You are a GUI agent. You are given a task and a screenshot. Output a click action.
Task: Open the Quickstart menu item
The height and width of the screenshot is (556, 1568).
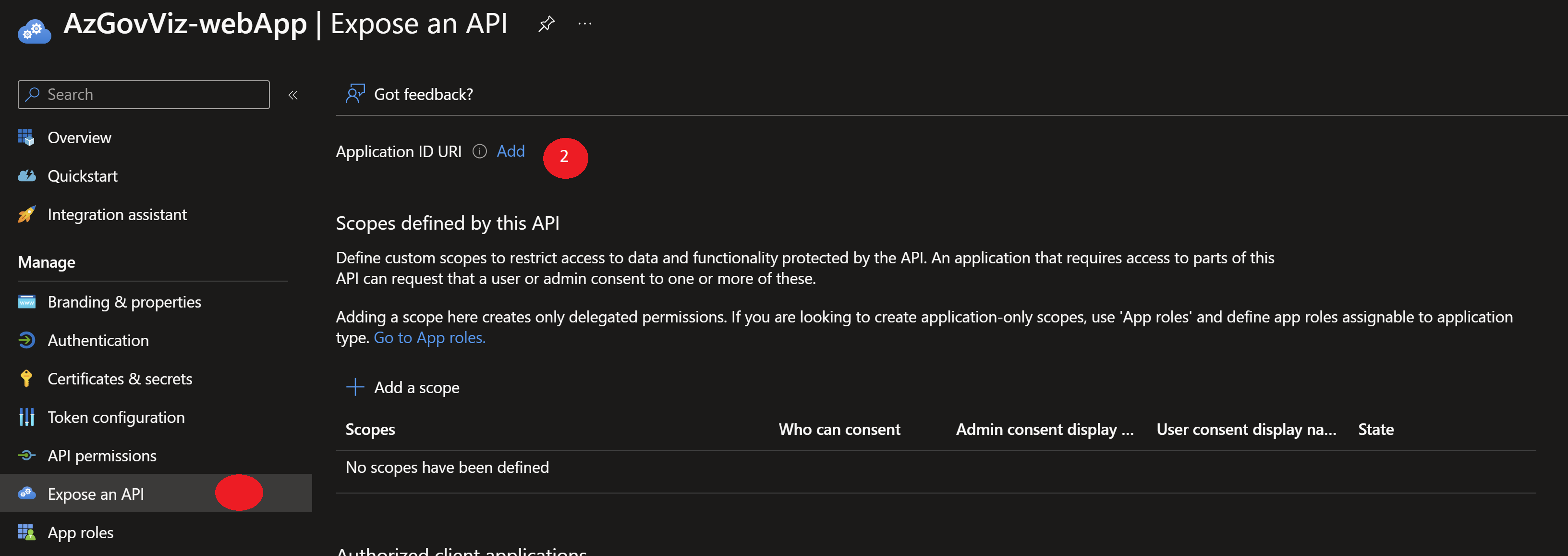[82, 176]
